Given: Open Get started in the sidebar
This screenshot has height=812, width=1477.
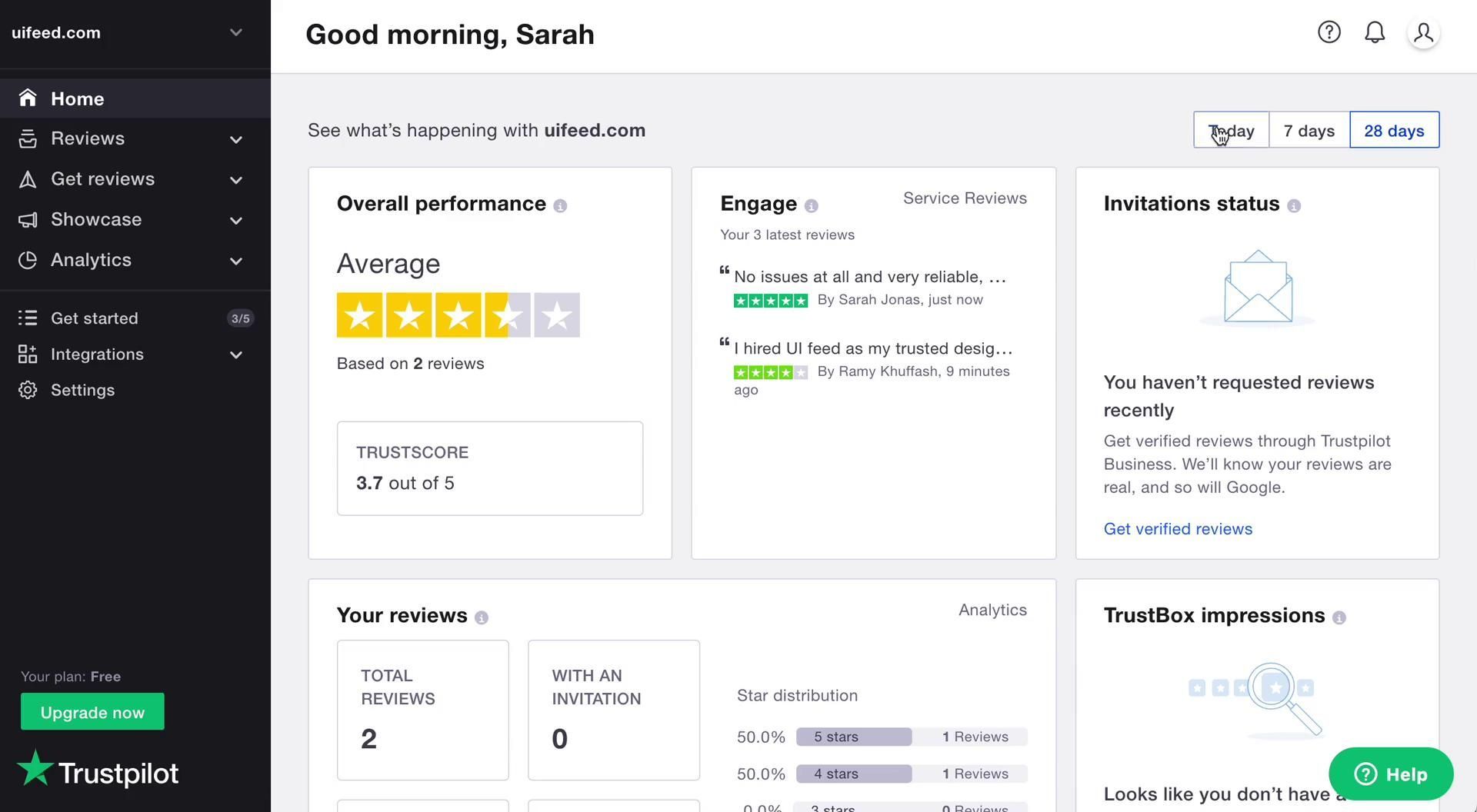Looking at the screenshot, I should (x=95, y=318).
